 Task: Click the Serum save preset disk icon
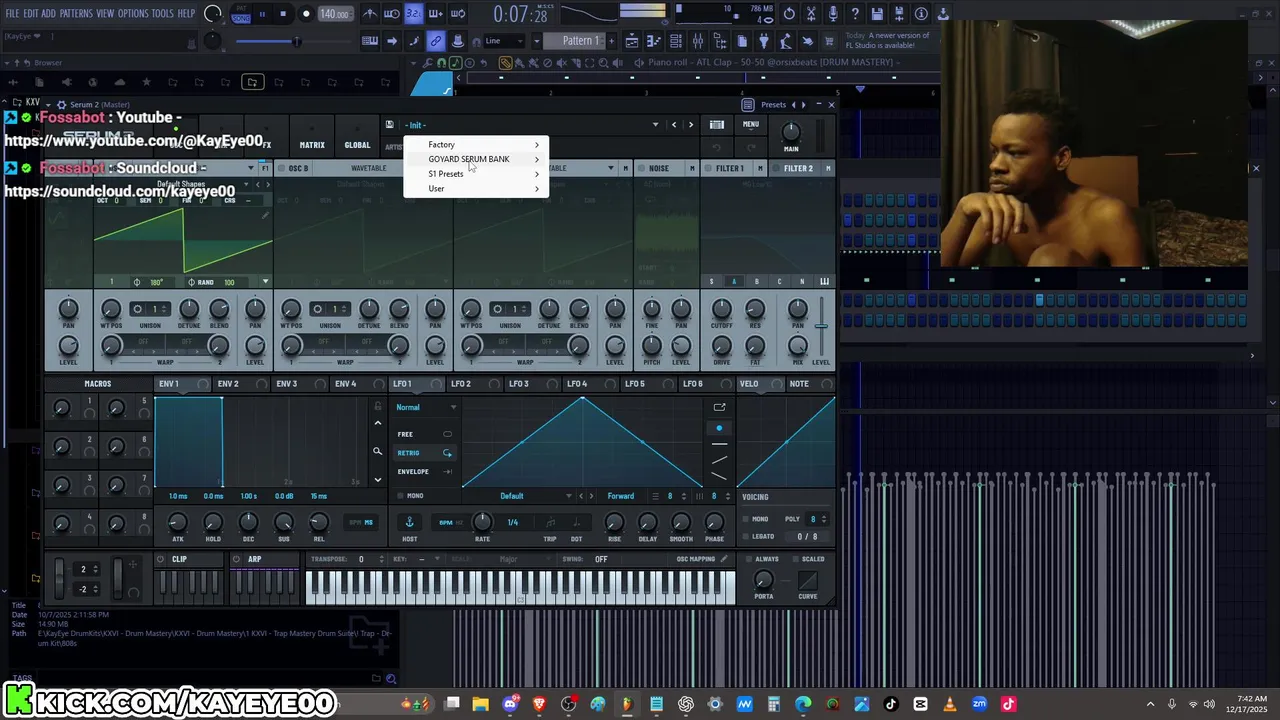click(389, 124)
